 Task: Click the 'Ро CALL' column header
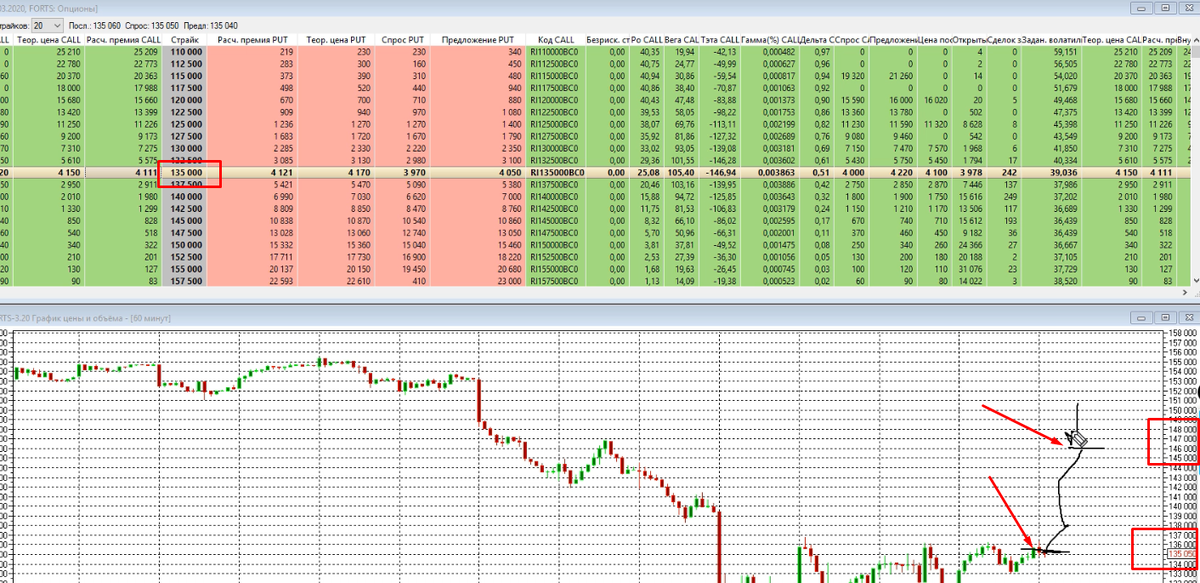[648, 39]
